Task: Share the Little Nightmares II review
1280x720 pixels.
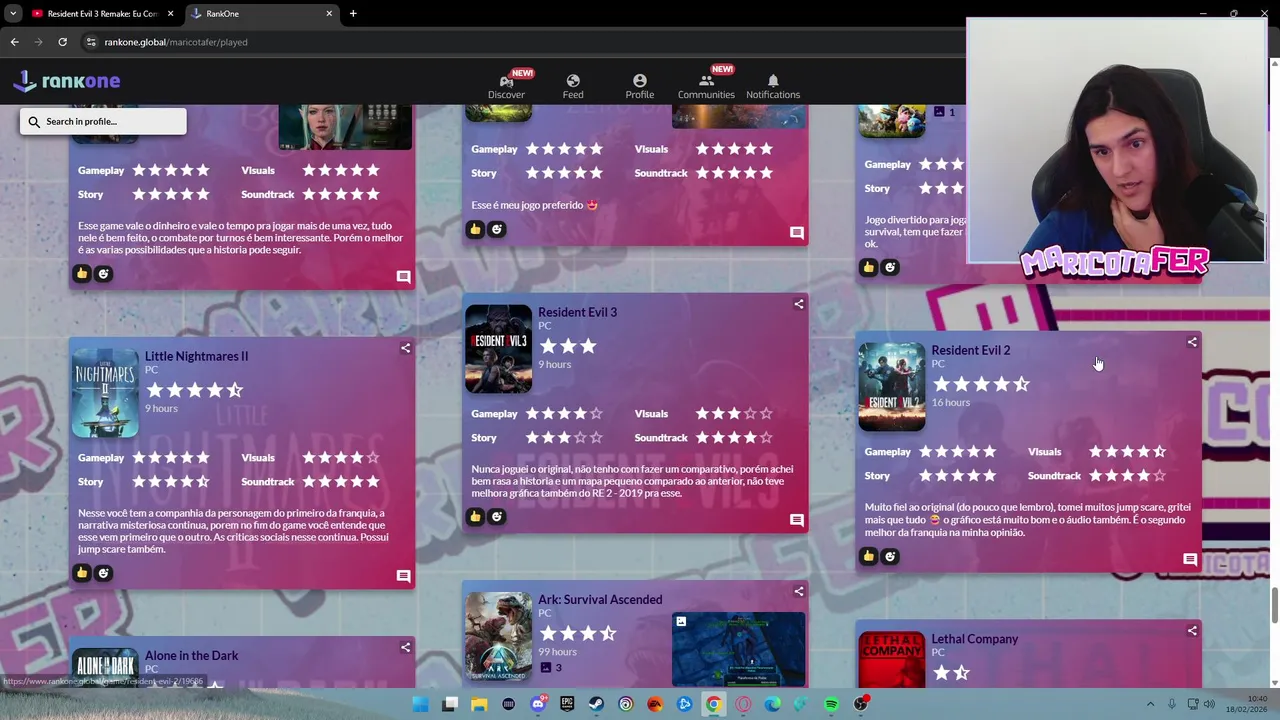Action: coord(405,348)
